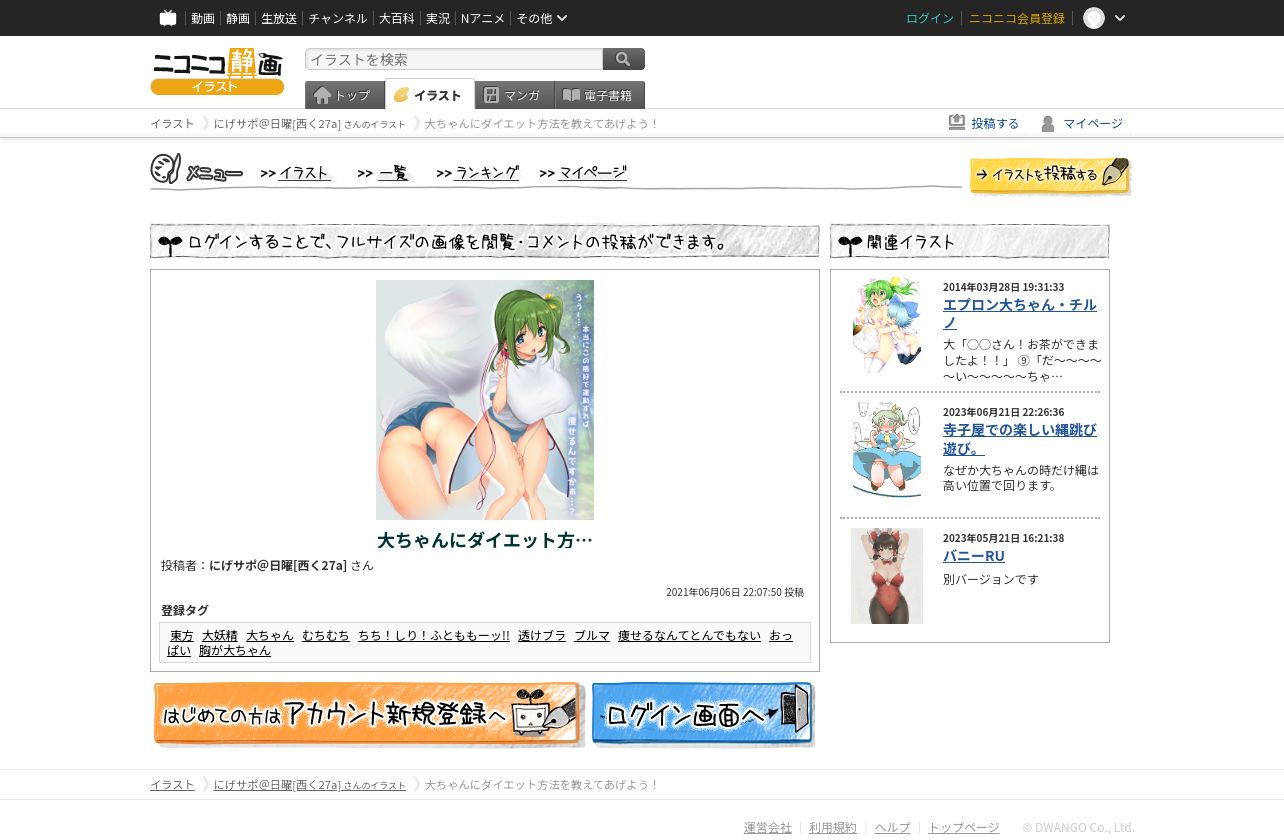The image size is (1284, 840).
Task: Click poster name にげサポ@日曜[西く27a]
Action: (278, 565)
